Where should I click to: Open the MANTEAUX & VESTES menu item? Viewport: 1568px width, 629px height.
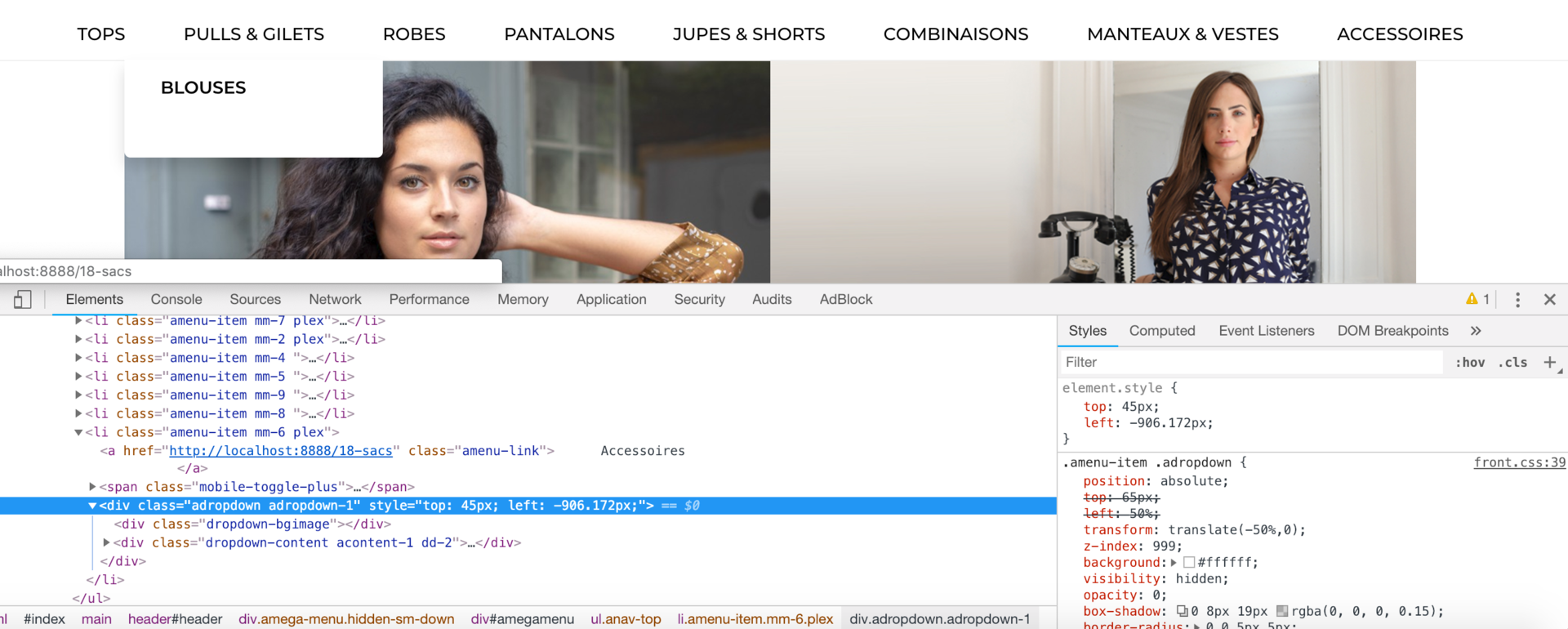coord(1183,34)
